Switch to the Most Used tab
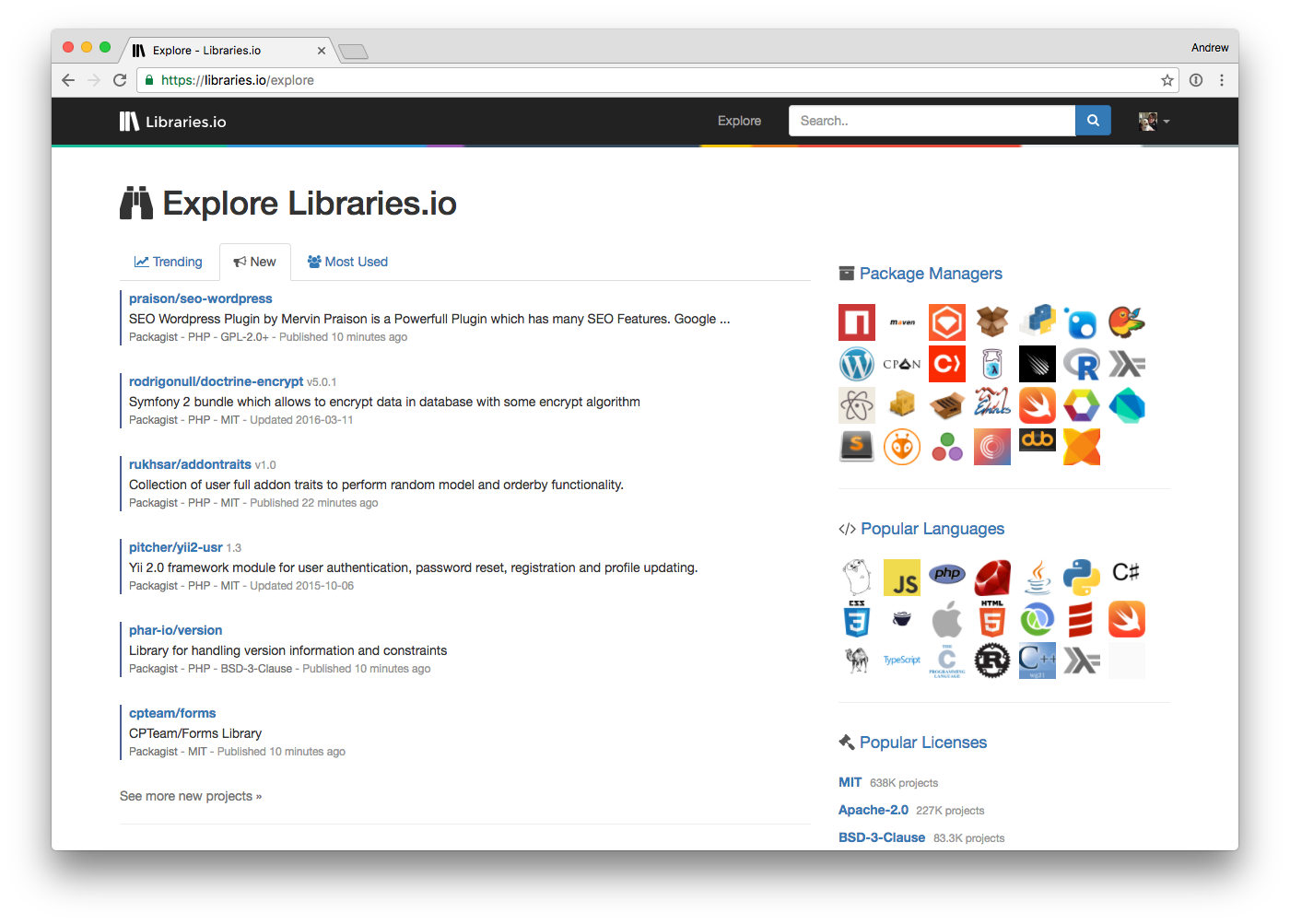 click(x=347, y=262)
